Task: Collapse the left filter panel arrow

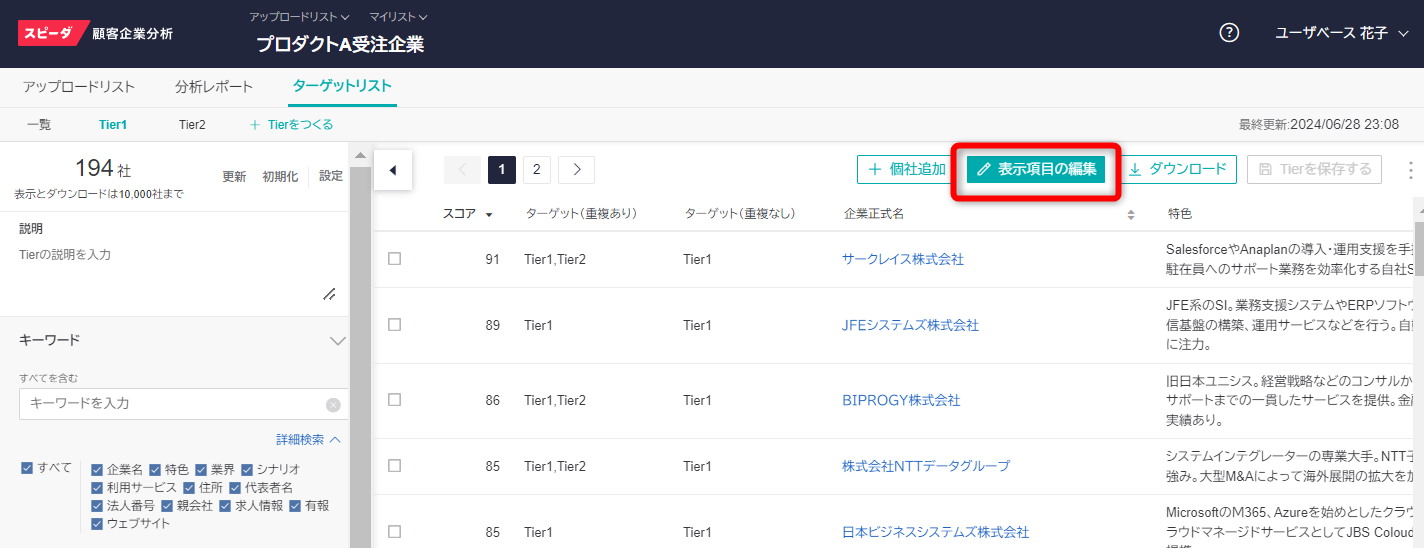Action: tap(392, 170)
